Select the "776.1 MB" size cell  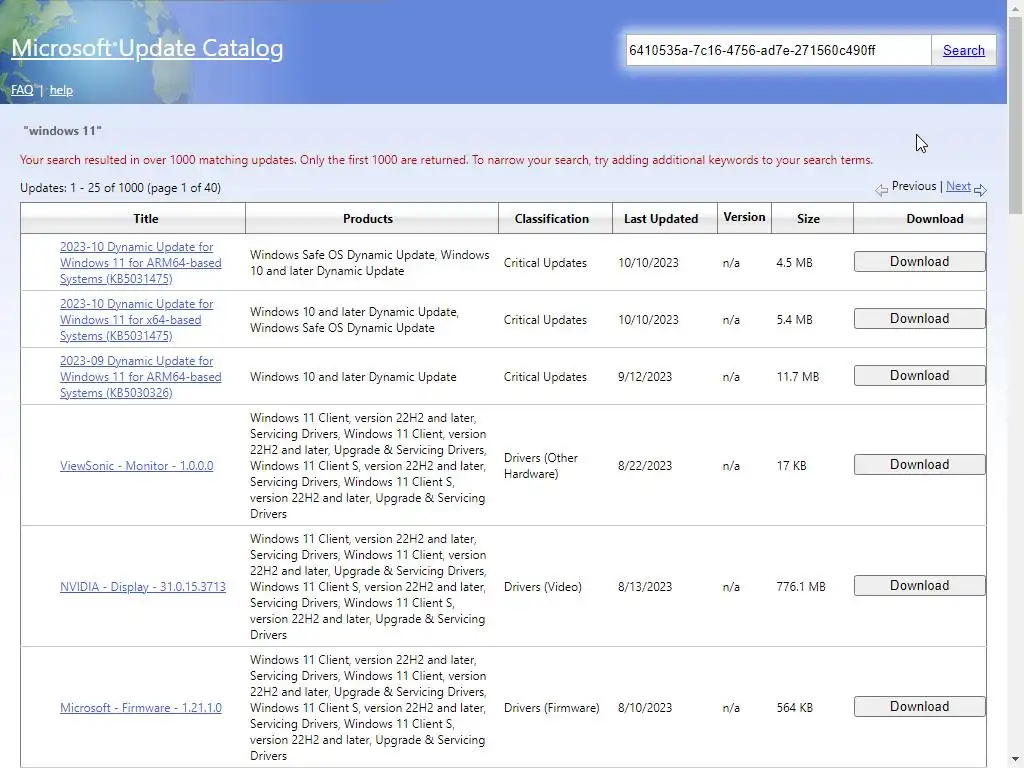tap(801, 586)
